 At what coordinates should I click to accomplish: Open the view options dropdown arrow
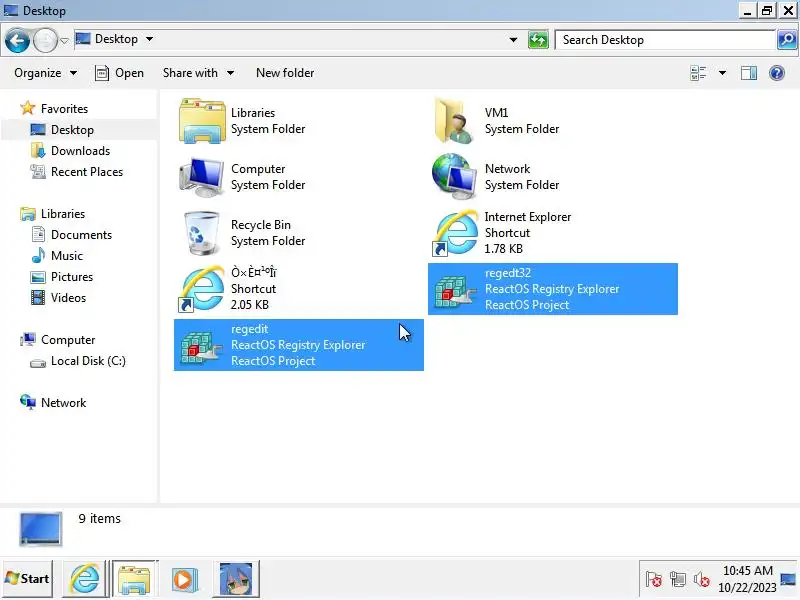point(722,73)
